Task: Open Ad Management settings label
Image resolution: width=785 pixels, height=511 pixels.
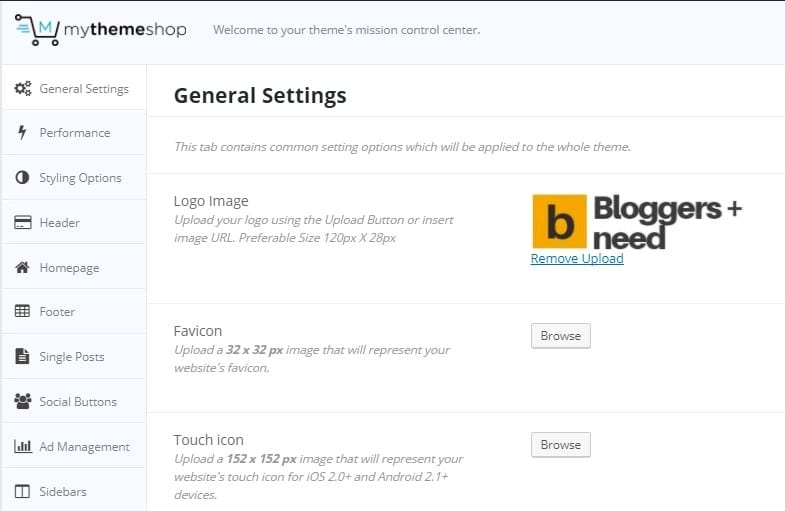Action: 85,446
